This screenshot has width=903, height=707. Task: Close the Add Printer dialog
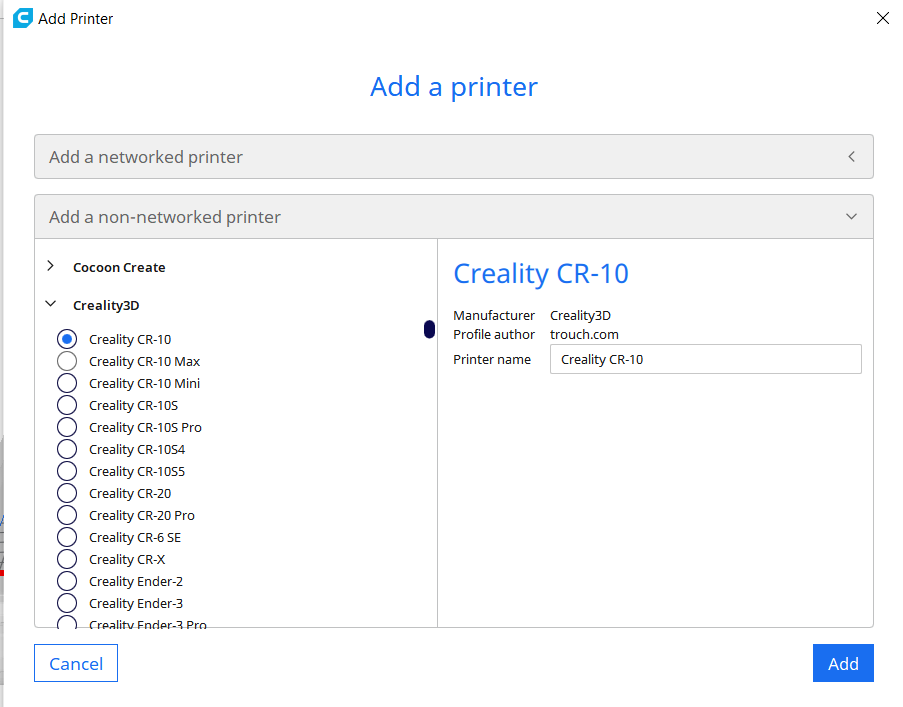pos(882,18)
